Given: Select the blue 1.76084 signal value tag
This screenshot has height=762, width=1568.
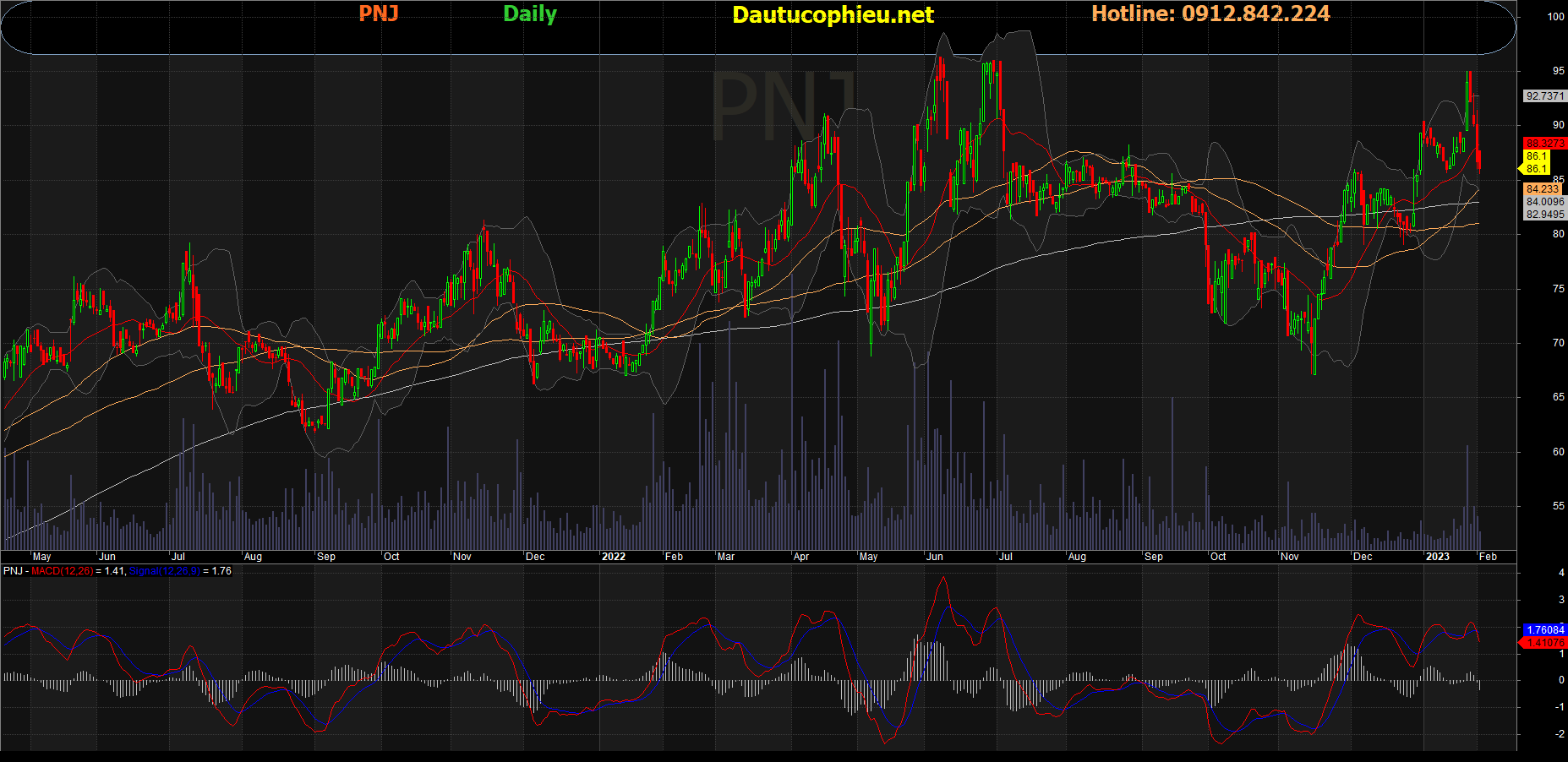Looking at the screenshot, I should 1544,630.
